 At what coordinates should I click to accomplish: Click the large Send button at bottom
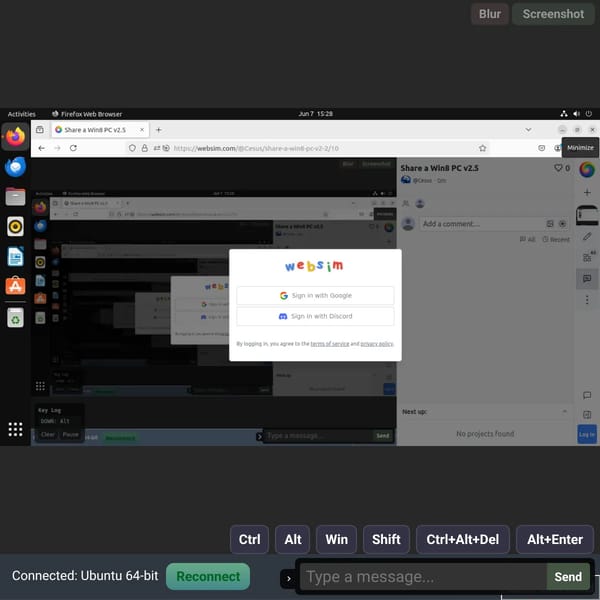point(568,576)
